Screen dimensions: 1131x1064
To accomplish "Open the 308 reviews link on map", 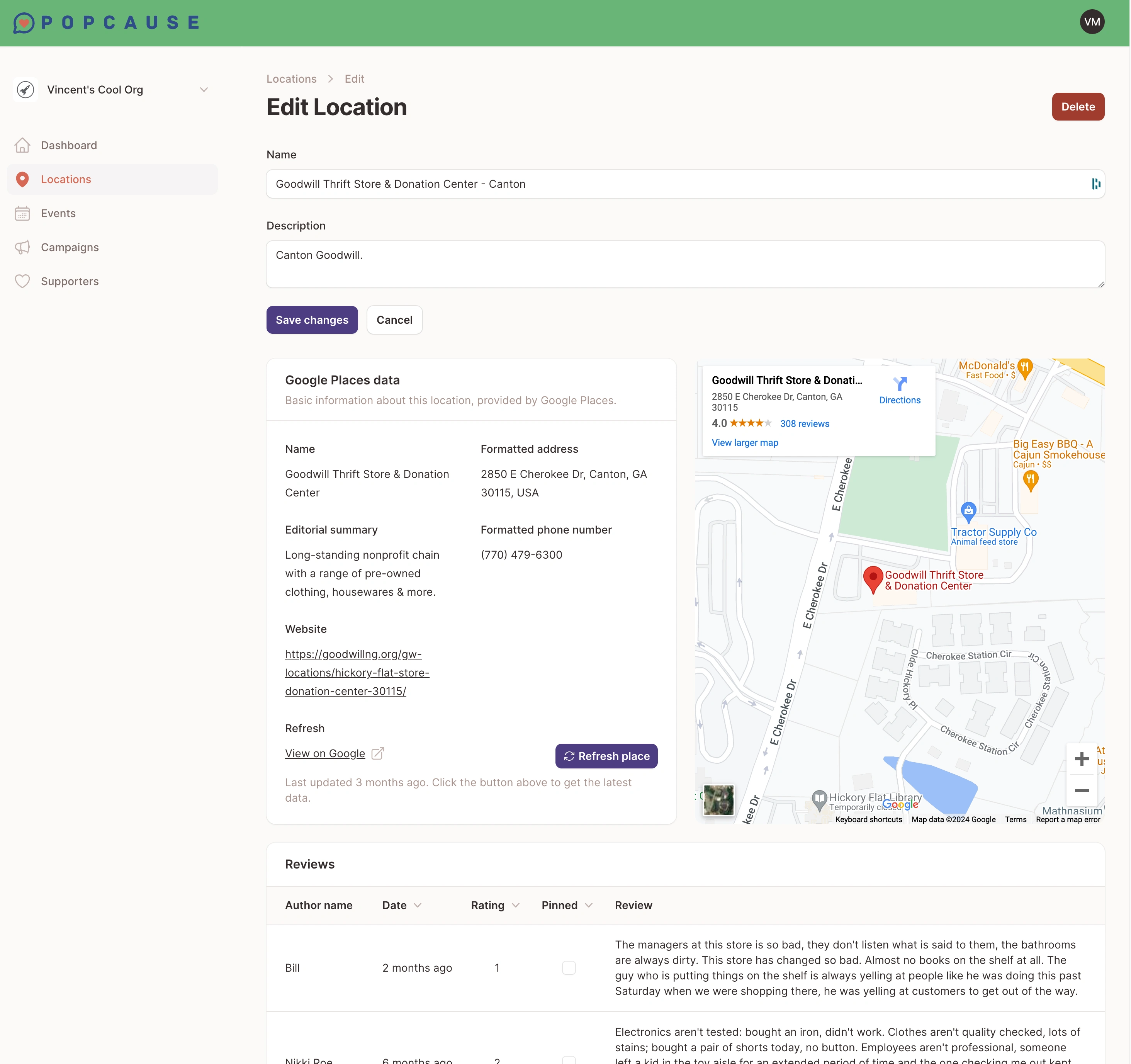I will click(x=805, y=425).
